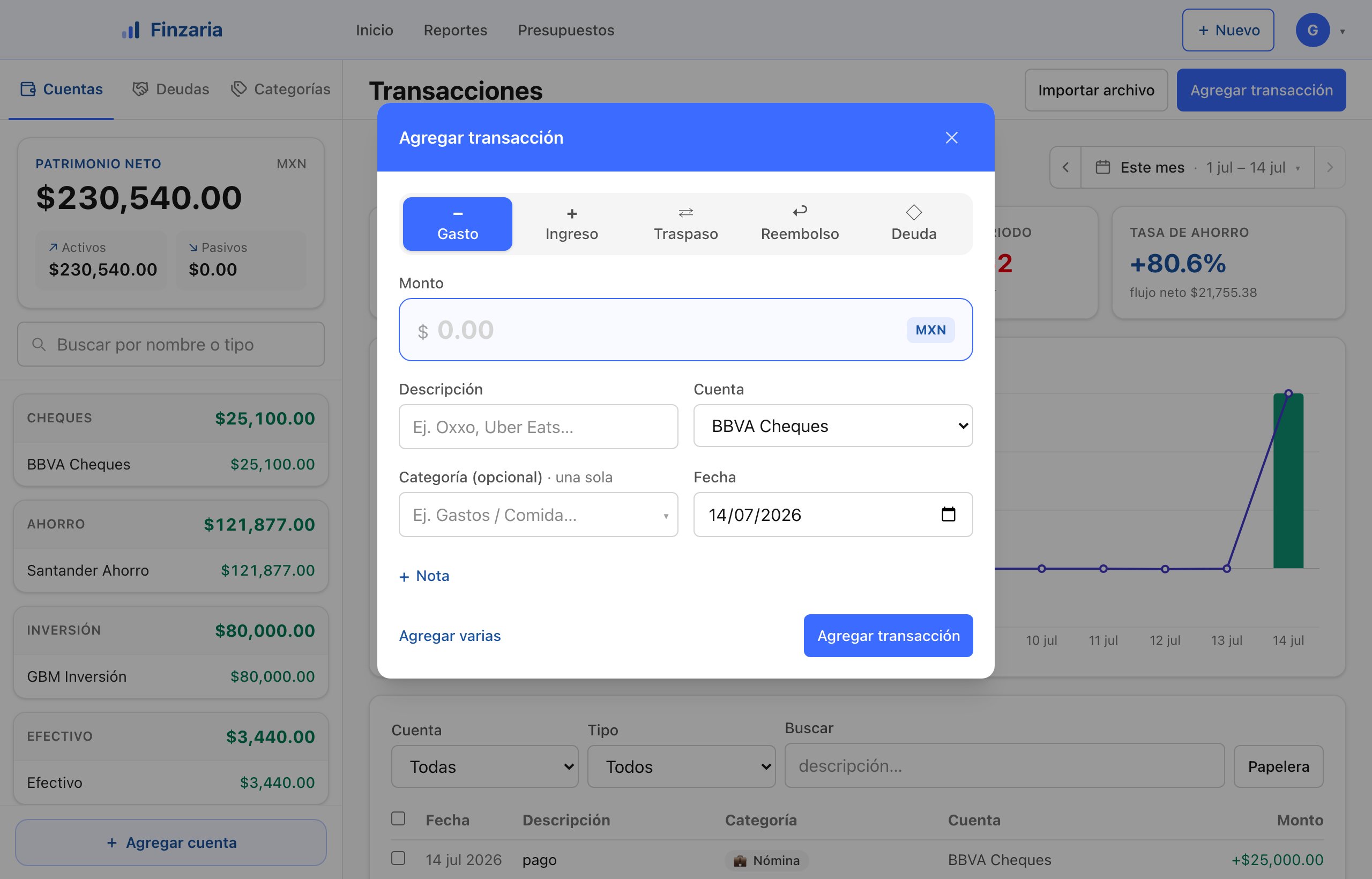Go to next period with right chevron
The width and height of the screenshot is (1372, 879).
[x=1330, y=167]
